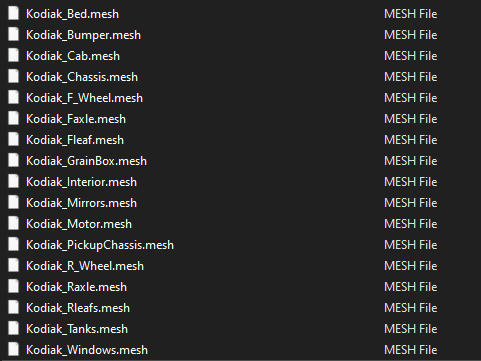Select Kodiak_Windows.mesh at the list bottom
The height and width of the screenshot is (361, 481).
87,350
